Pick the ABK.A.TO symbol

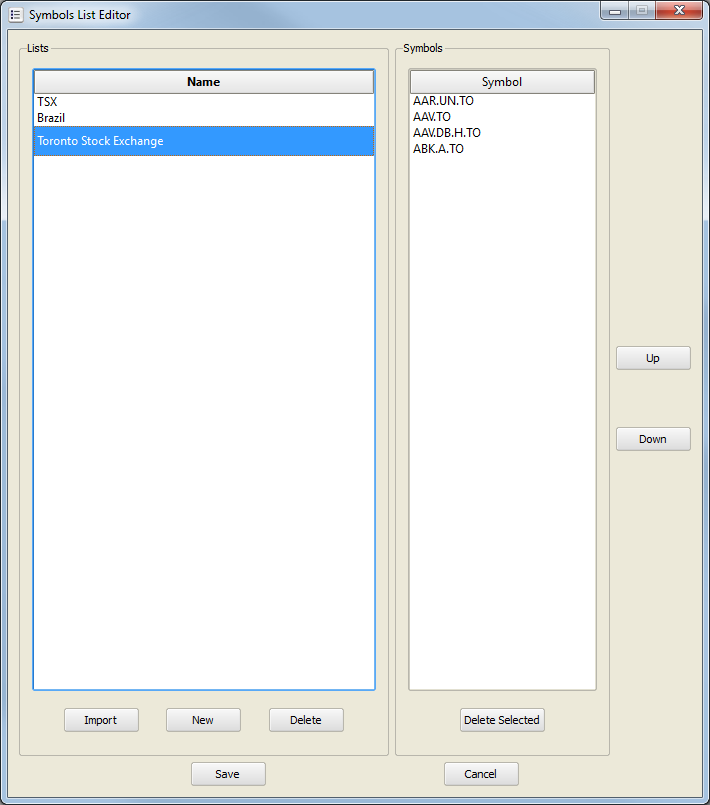[x=438, y=149]
